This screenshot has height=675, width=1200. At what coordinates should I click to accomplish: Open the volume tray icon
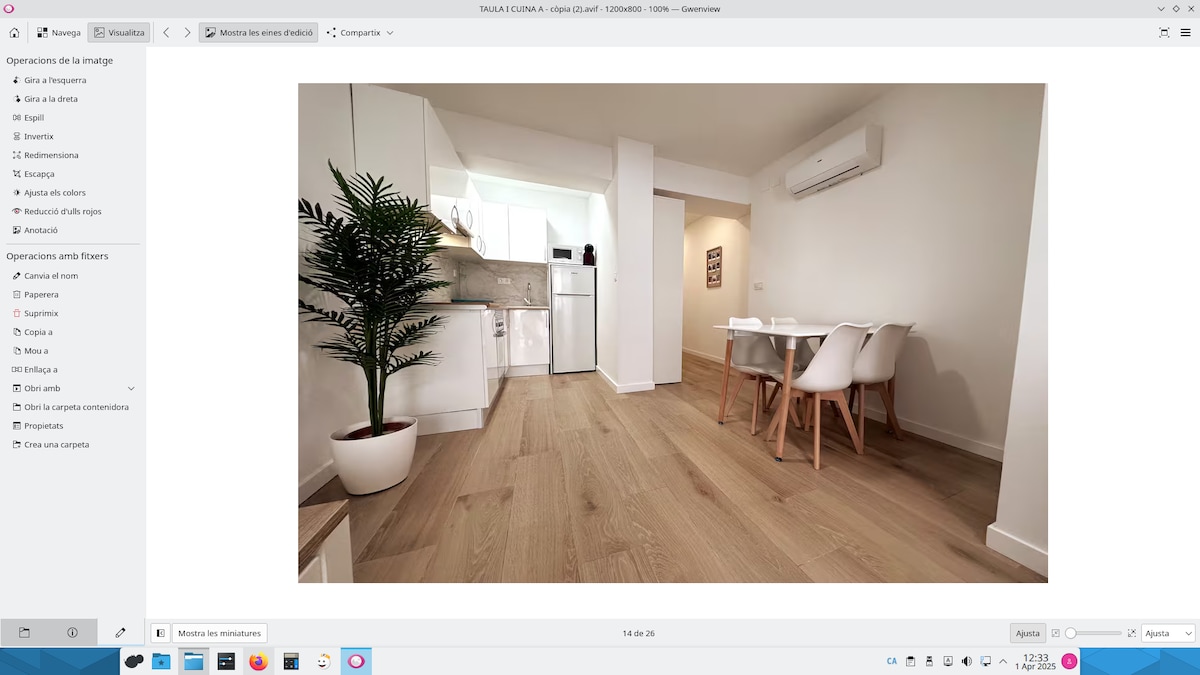(x=967, y=661)
